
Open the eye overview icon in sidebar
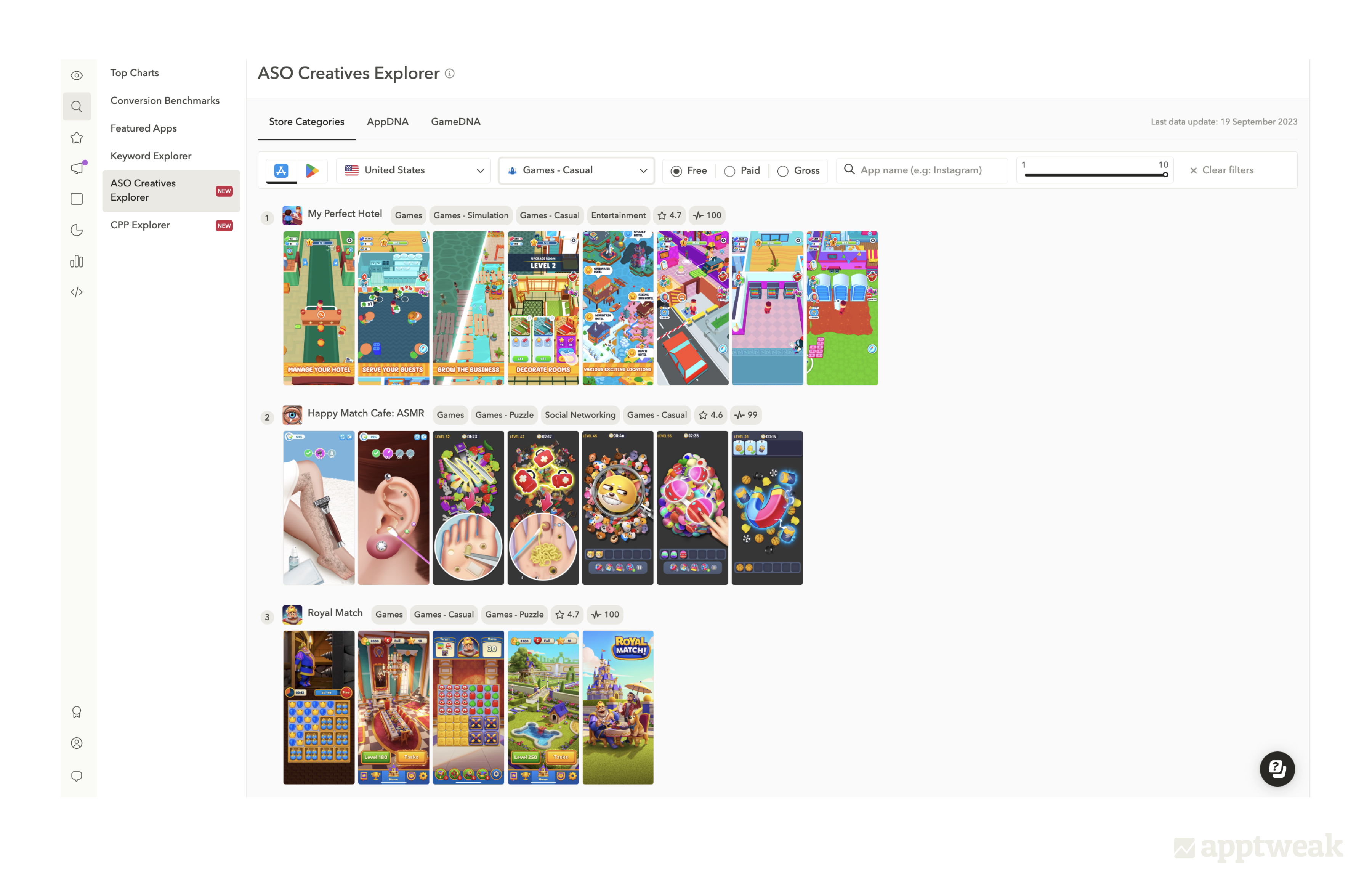pos(77,75)
